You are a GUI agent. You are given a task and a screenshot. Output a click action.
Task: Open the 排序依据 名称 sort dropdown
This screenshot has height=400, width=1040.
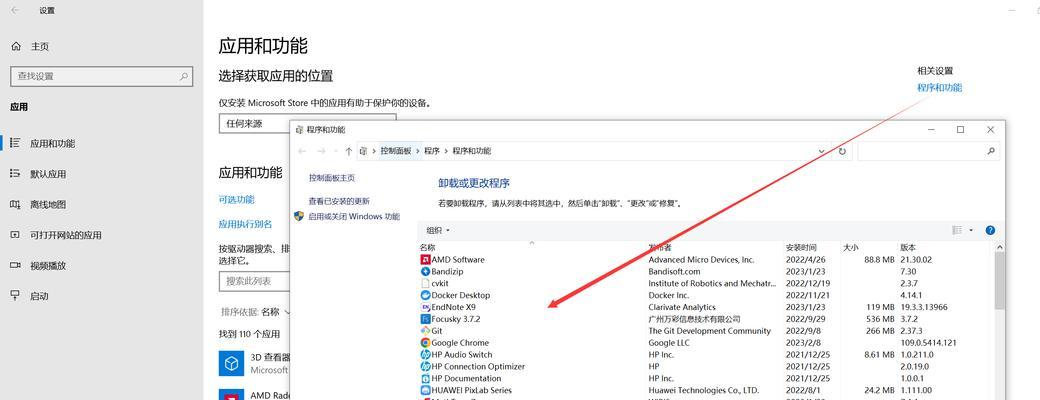[256, 312]
